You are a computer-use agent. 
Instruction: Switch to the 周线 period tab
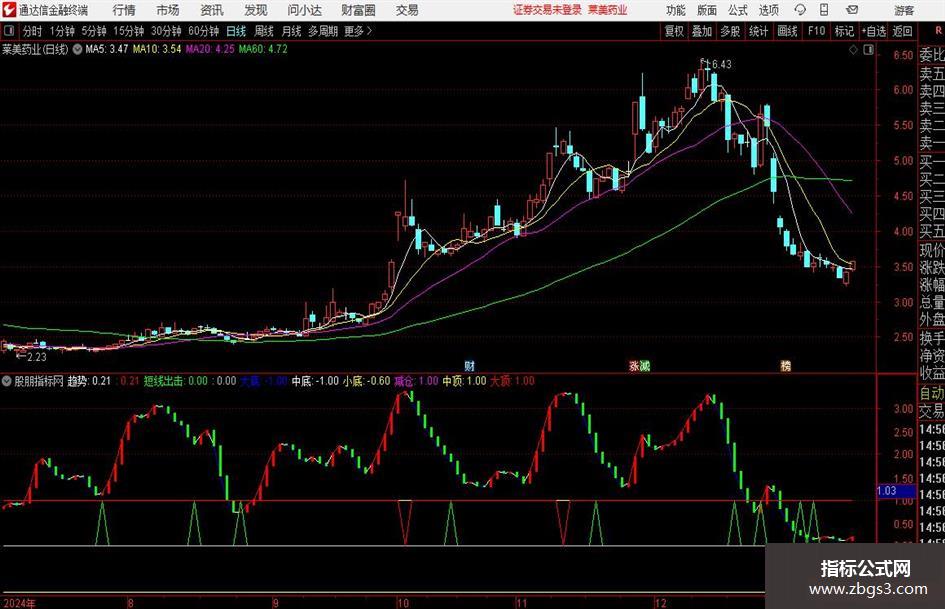263,31
